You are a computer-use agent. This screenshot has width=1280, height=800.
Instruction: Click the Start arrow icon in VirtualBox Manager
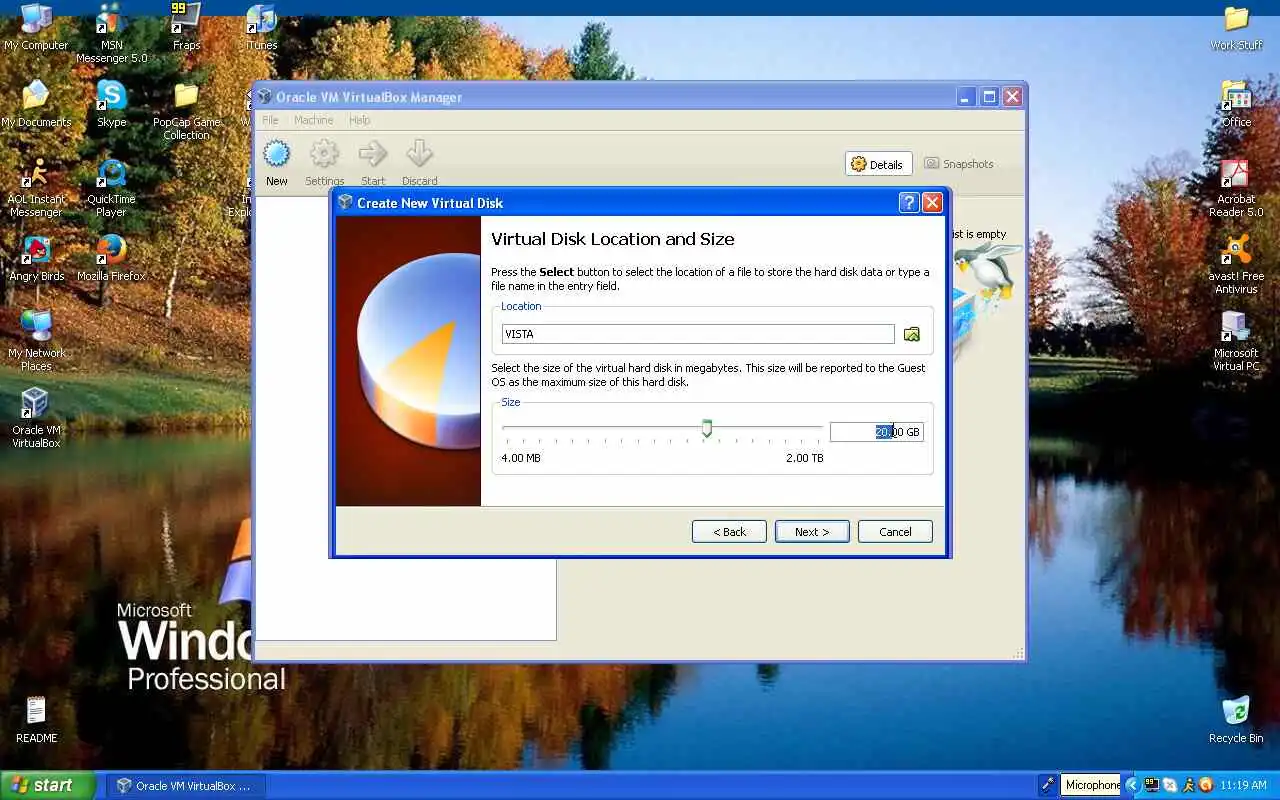(373, 154)
